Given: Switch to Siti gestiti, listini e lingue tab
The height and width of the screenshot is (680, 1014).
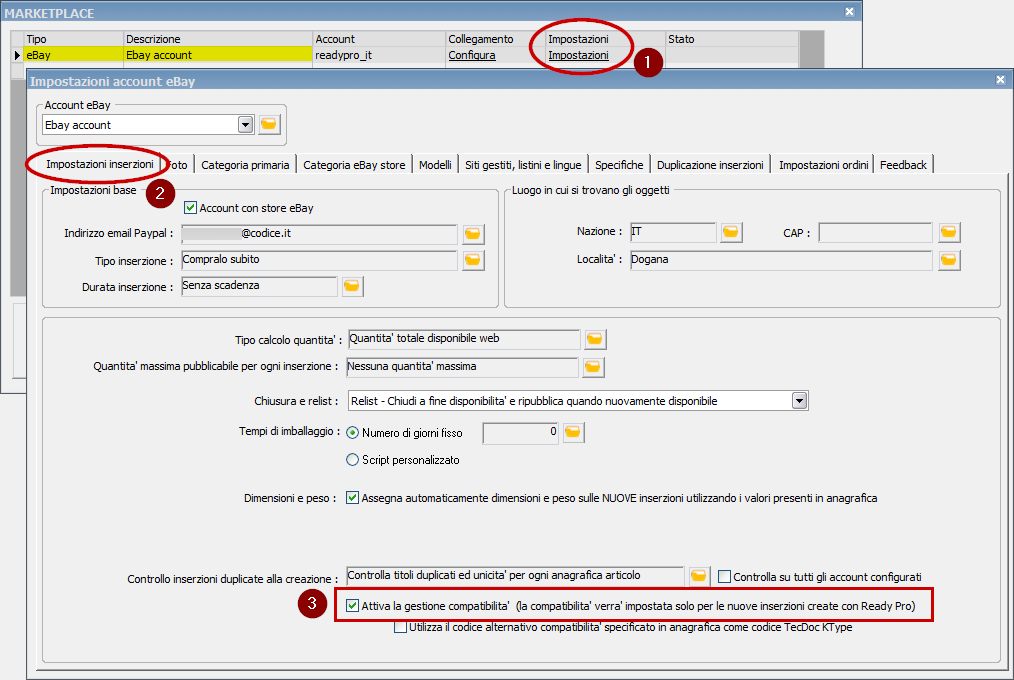Looking at the screenshot, I should [523, 165].
